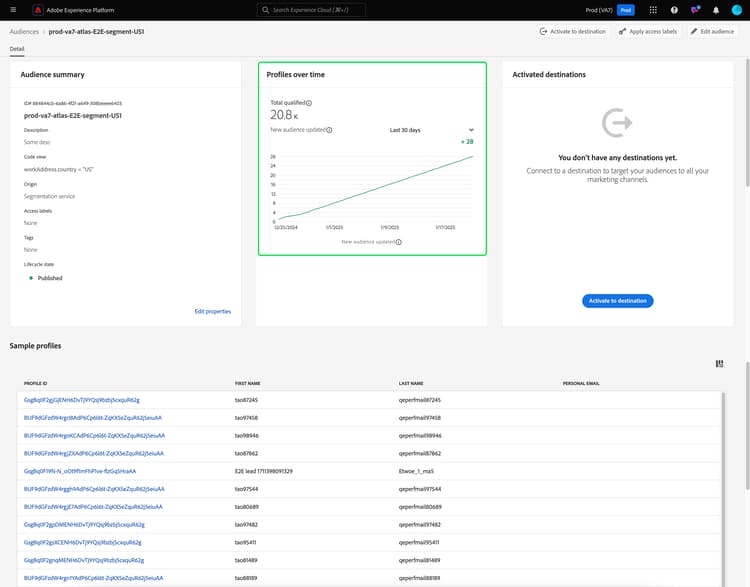Click the PROFILE ID column header

click(x=35, y=383)
